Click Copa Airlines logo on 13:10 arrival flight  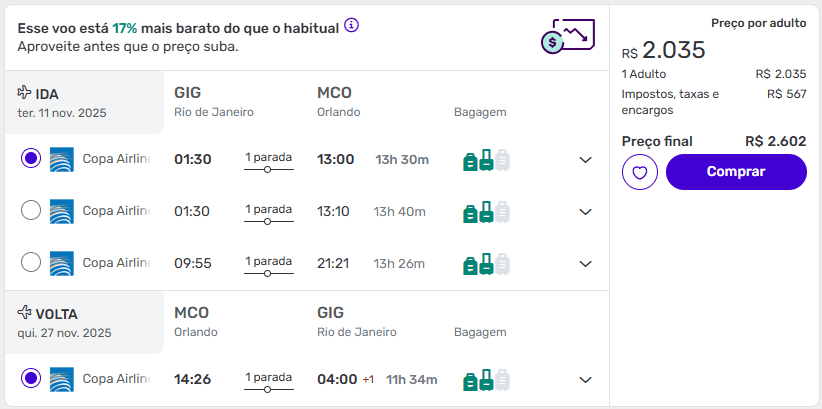[x=62, y=211]
